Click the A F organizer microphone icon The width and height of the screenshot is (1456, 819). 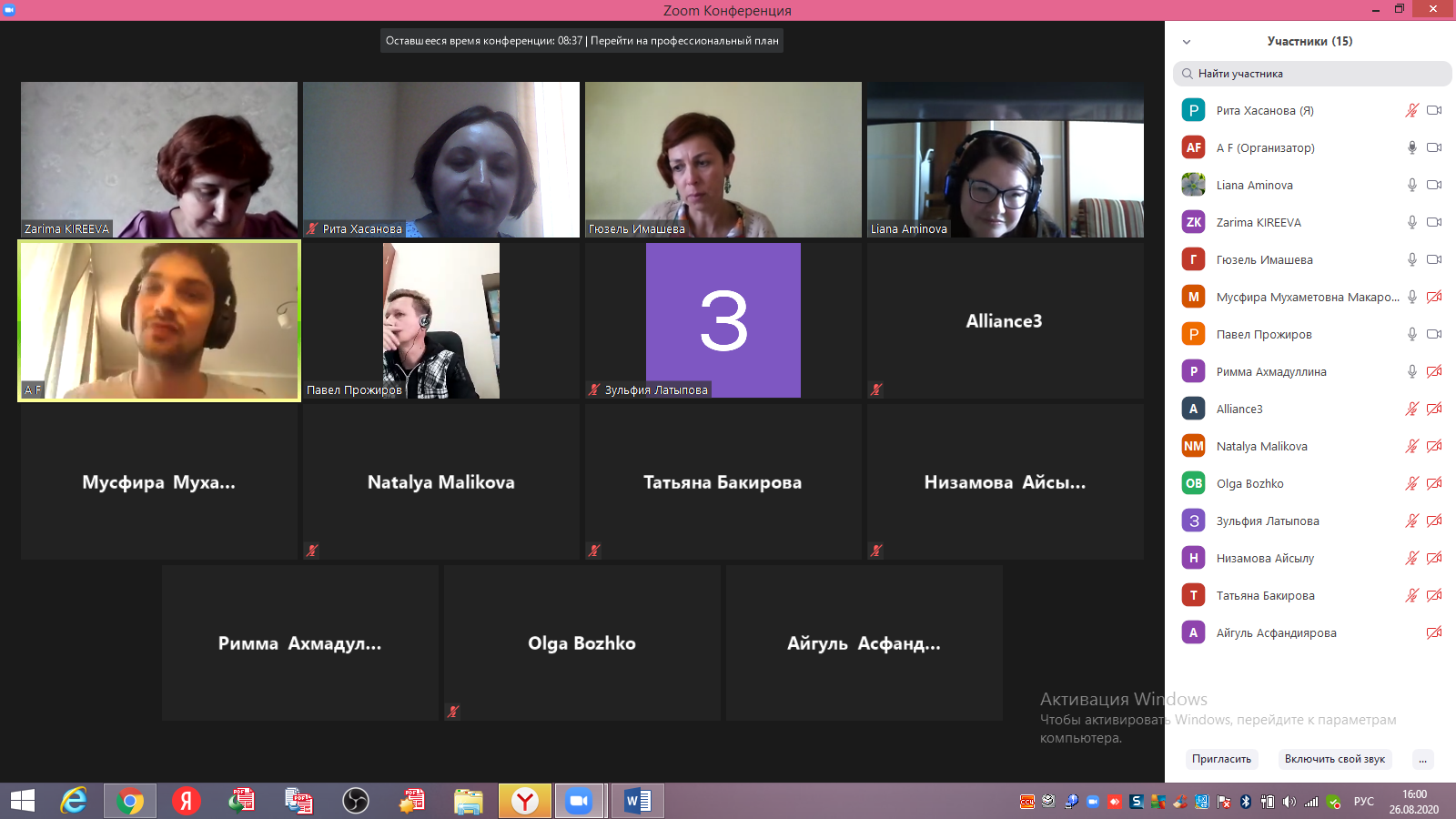1411,147
